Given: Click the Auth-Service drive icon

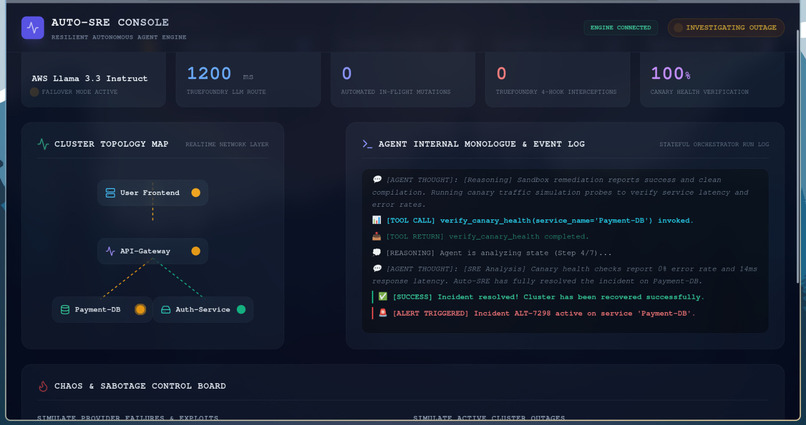Looking at the screenshot, I should click(x=166, y=310).
